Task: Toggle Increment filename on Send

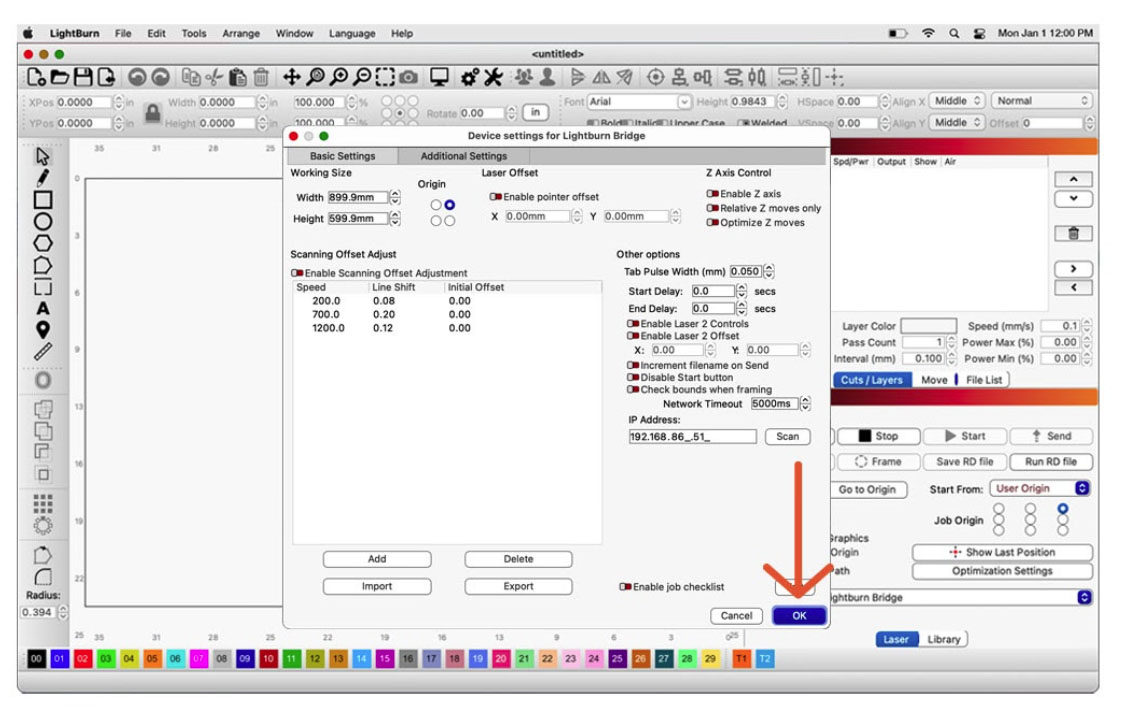Action: (632, 365)
